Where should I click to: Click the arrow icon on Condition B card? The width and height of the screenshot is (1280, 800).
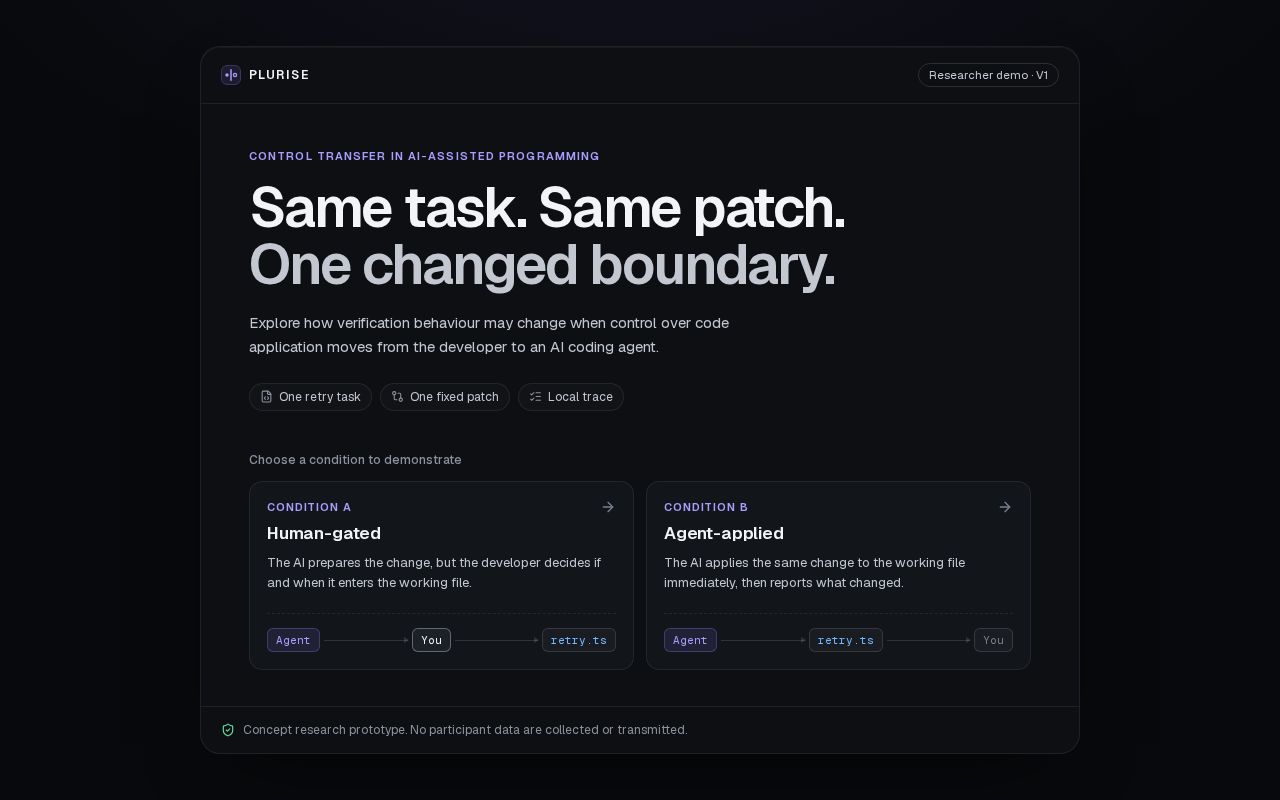click(1005, 507)
